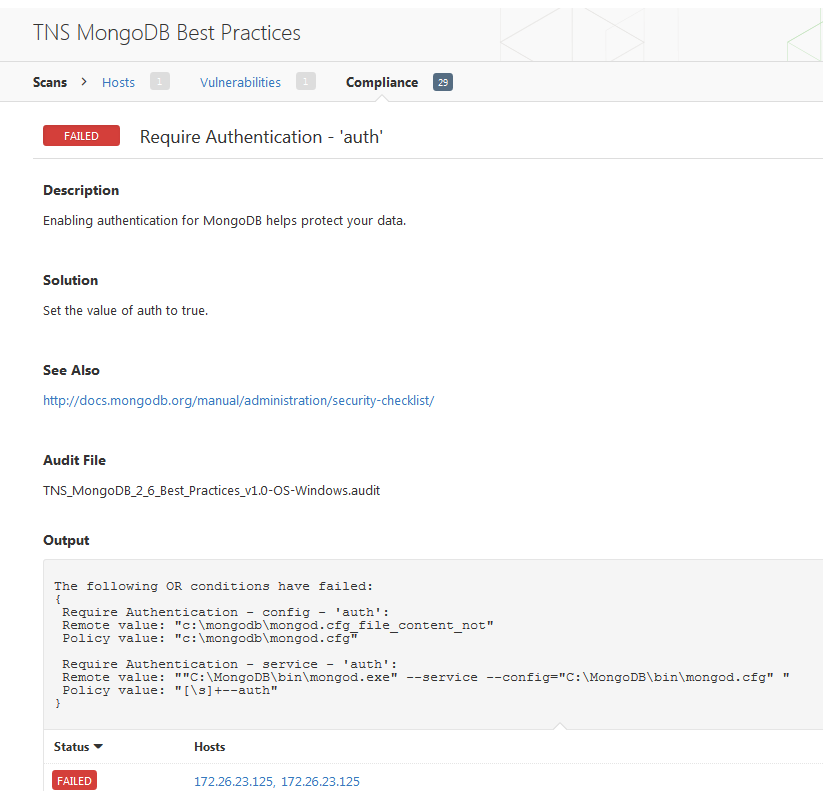Screen dimensions: 823x791
Task: Click the Compliance badge showing 29
Action: (442, 82)
